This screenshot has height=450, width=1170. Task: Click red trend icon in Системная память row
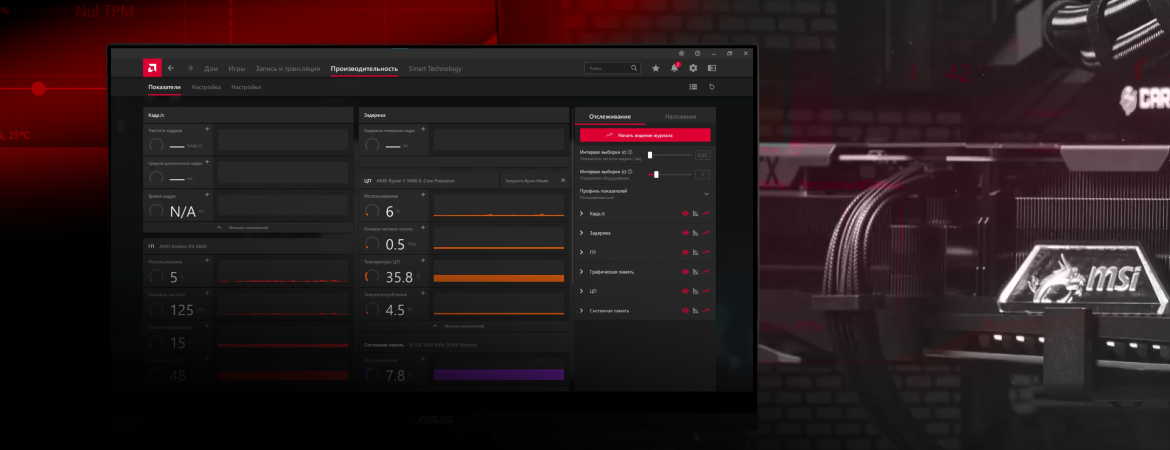click(x=706, y=310)
